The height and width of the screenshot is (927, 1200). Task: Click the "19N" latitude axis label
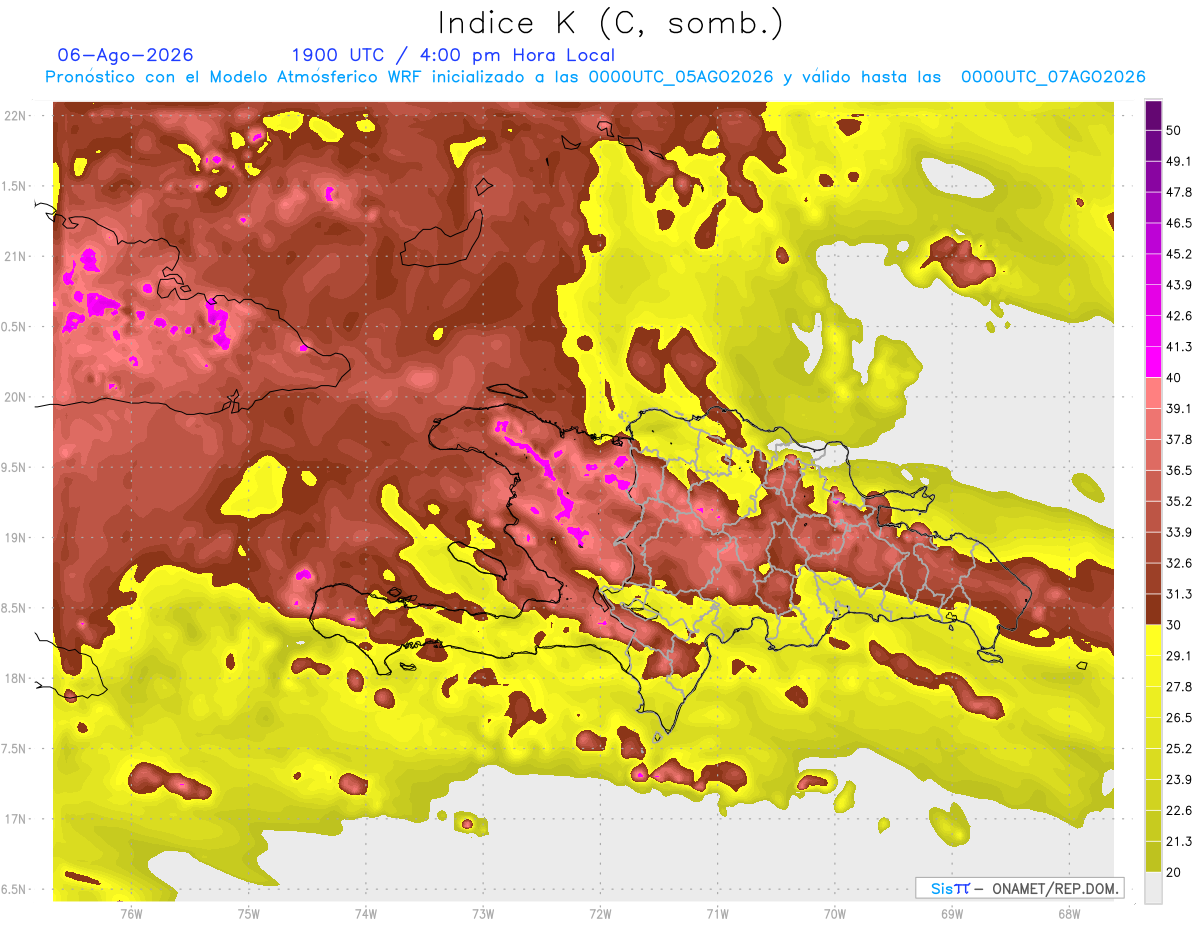click(x=14, y=538)
